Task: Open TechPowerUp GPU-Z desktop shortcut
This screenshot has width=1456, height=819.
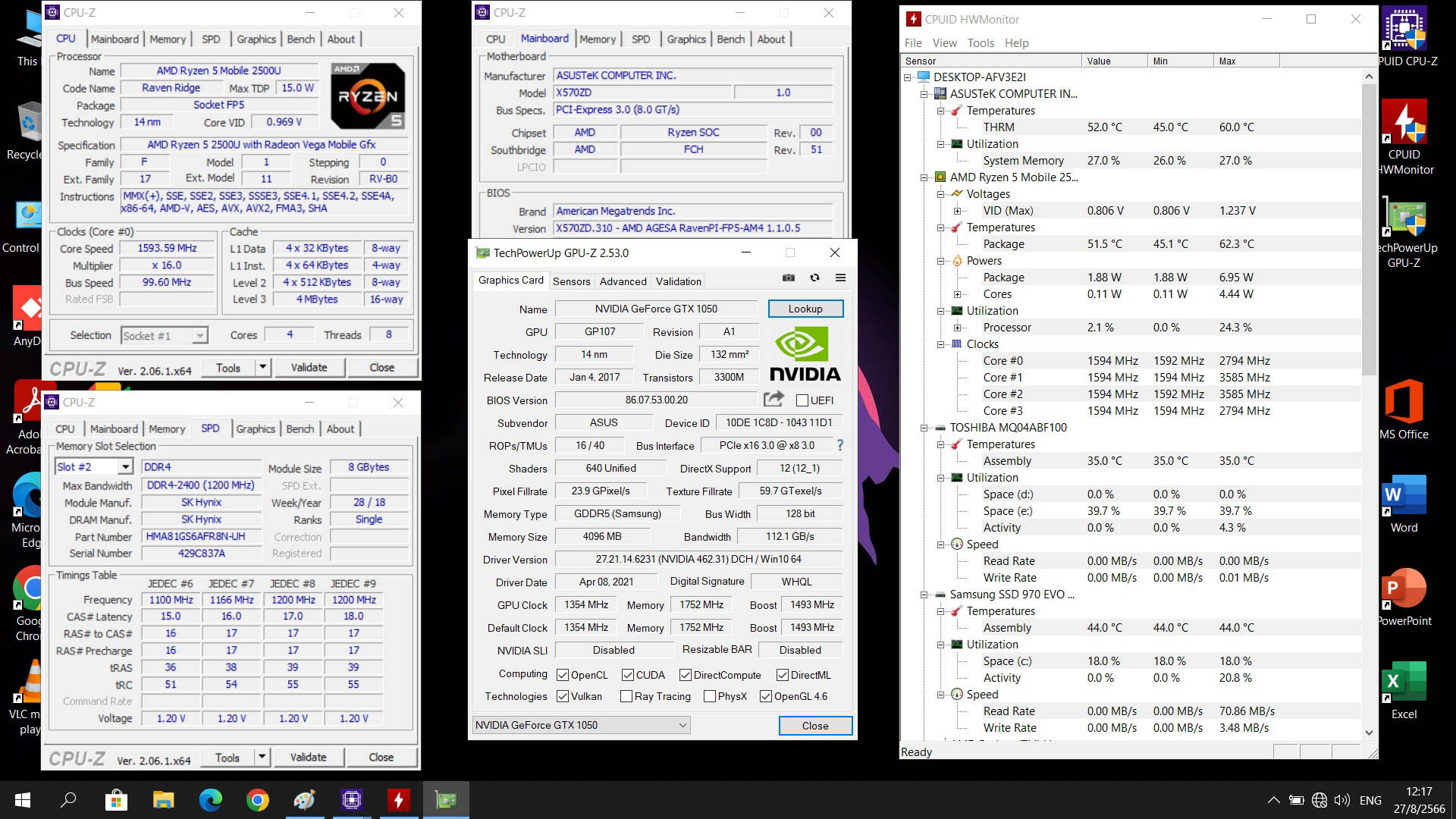Action: [x=1406, y=231]
